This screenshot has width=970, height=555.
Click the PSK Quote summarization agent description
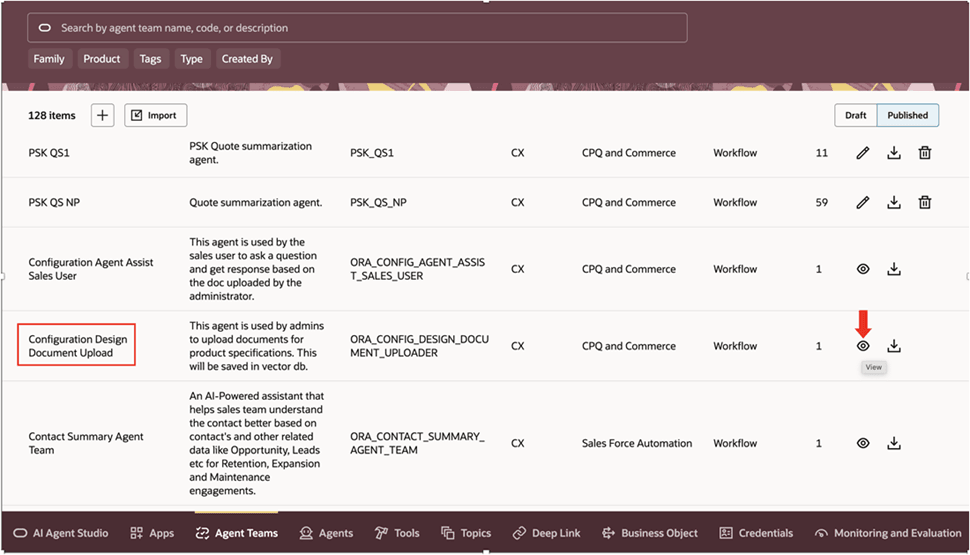251,153
